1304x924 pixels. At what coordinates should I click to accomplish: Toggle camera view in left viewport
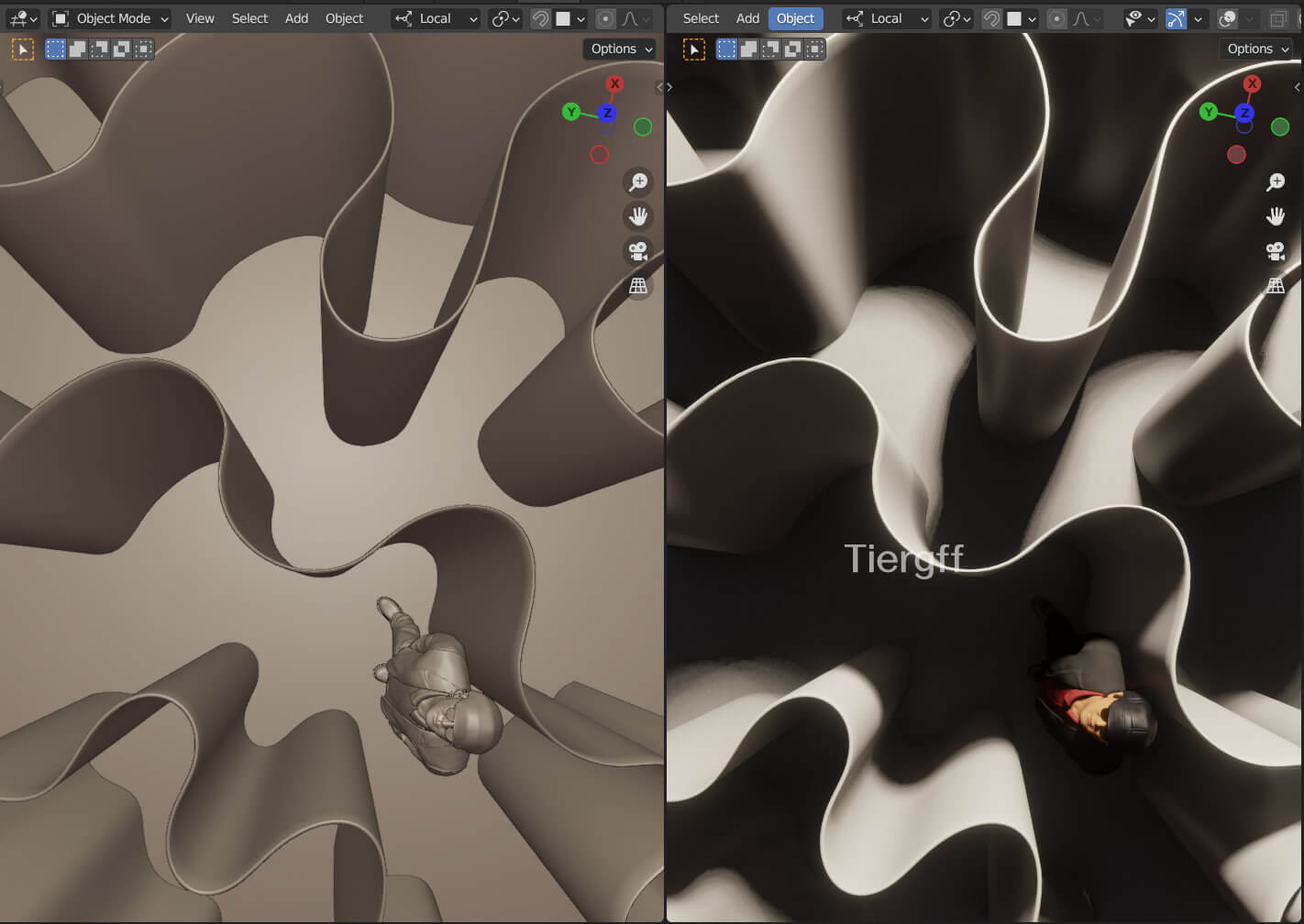[637, 250]
